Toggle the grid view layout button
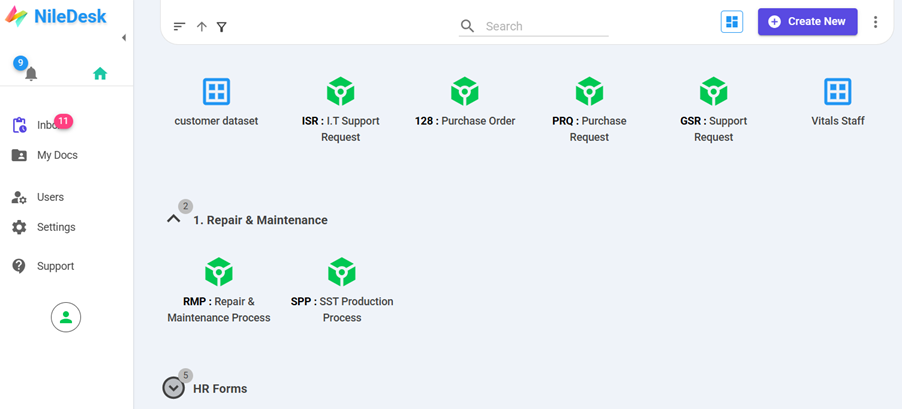The width and height of the screenshot is (902, 409). click(x=732, y=22)
